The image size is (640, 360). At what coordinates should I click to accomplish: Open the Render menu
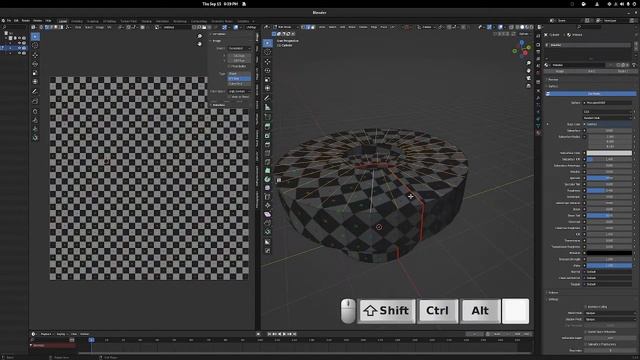26,21
